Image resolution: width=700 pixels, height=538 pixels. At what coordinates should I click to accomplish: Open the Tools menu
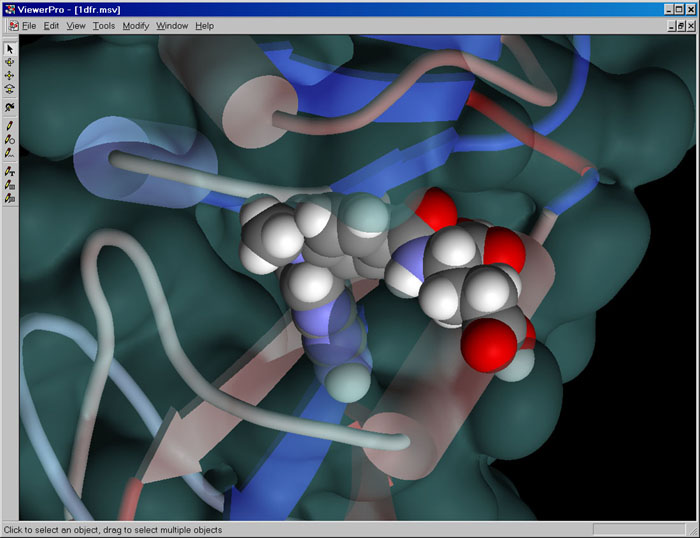click(104, 26)
